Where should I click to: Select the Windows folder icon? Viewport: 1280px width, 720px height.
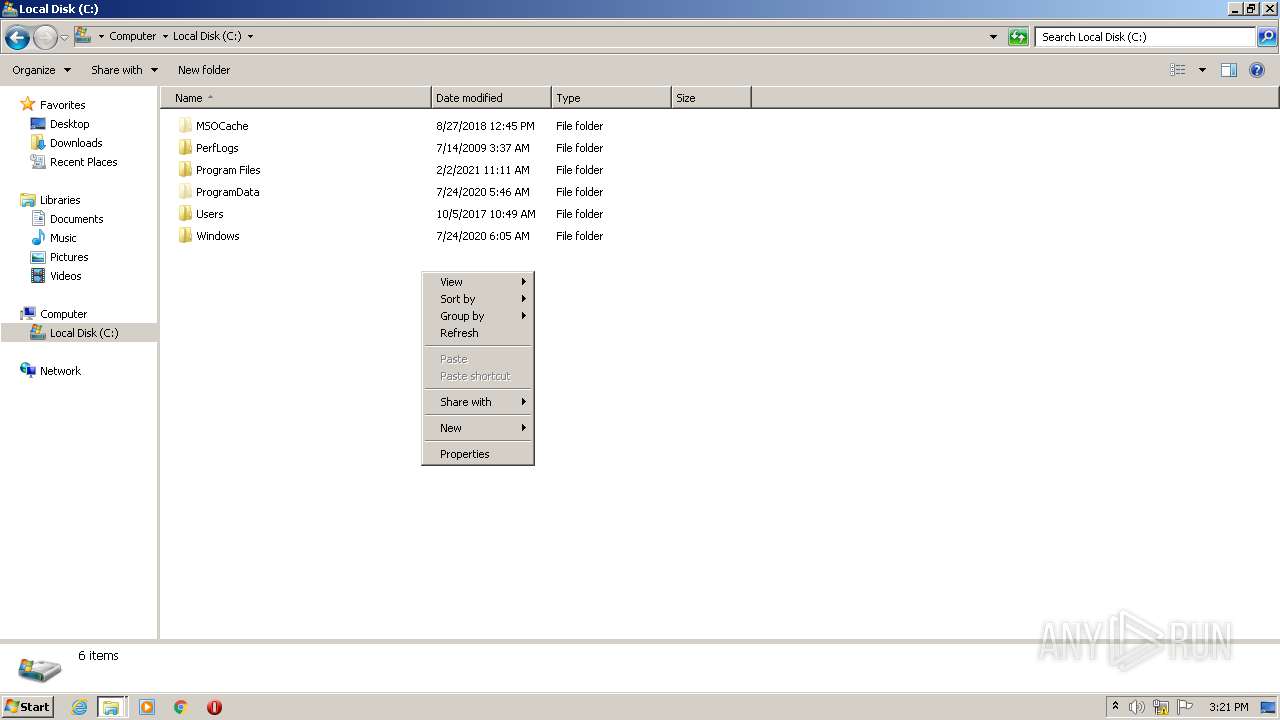point(185,236)
